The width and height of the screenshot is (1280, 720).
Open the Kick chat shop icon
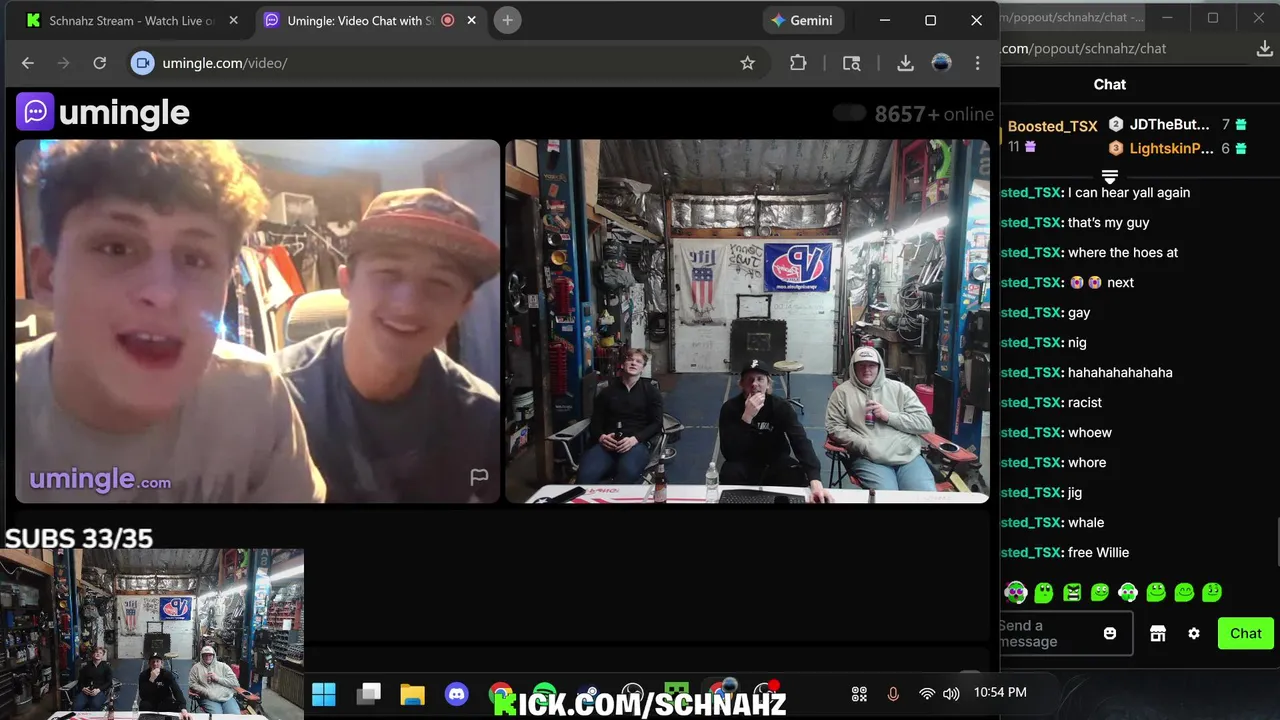(1158, 633)
